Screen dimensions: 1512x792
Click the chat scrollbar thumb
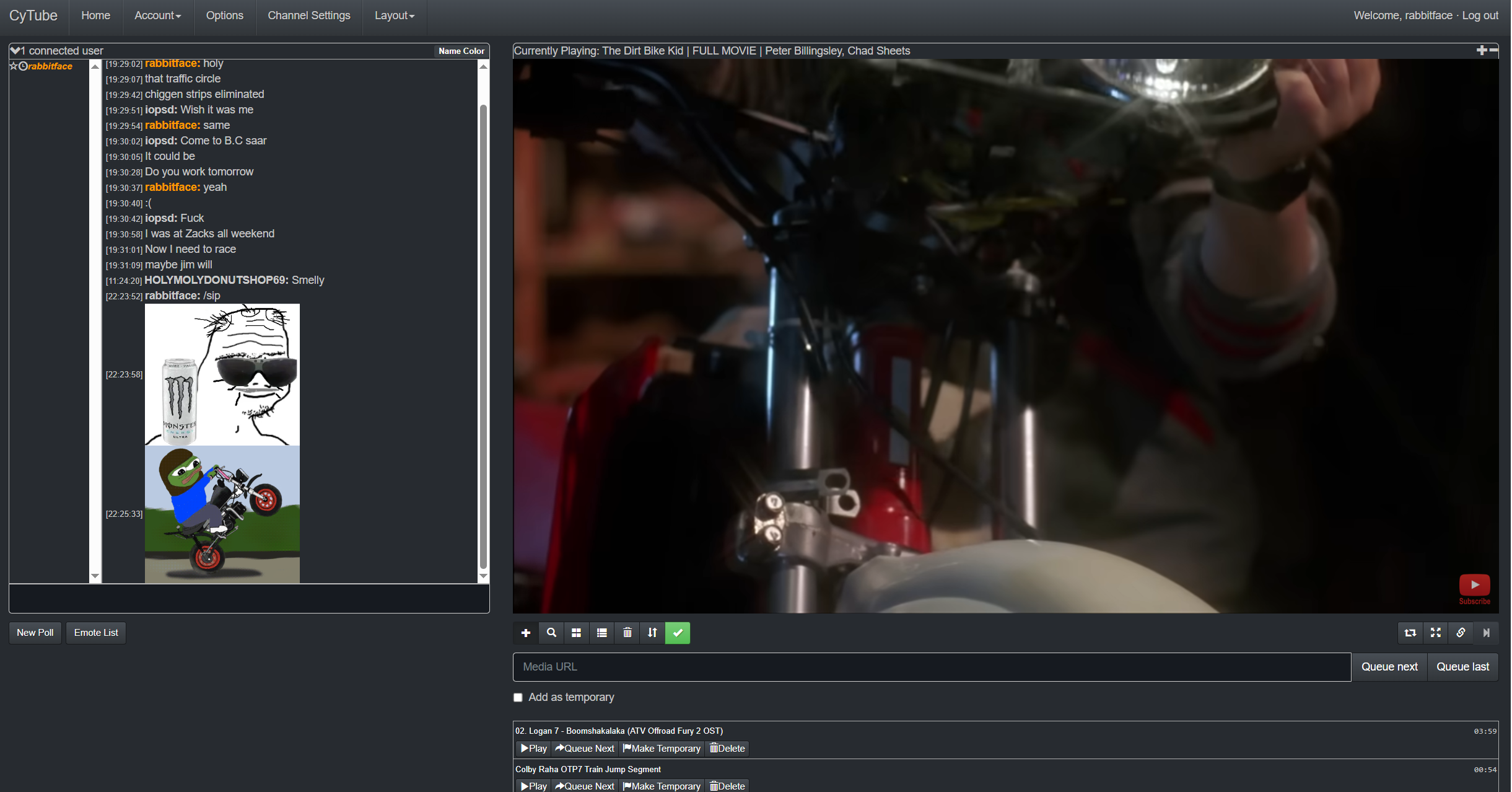pyautogui.click(x=483, y=338)
